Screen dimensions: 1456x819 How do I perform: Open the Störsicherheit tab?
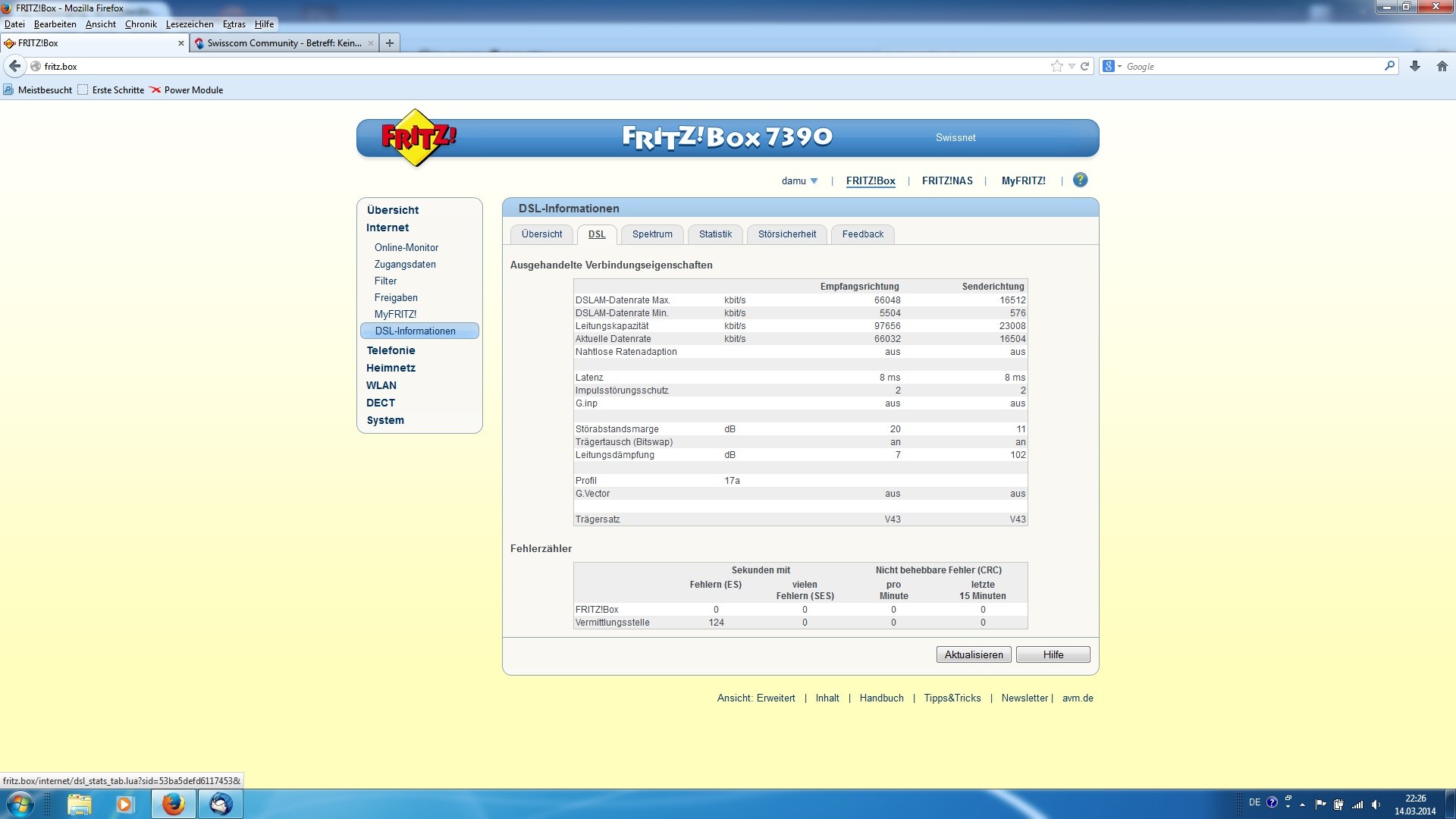pos(786,234)
